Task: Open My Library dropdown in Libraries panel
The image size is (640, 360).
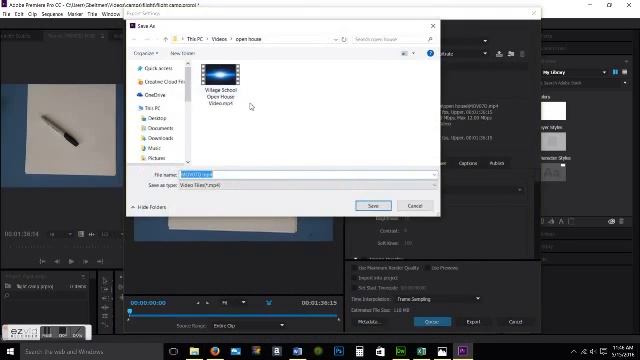Action: point(574,73)
